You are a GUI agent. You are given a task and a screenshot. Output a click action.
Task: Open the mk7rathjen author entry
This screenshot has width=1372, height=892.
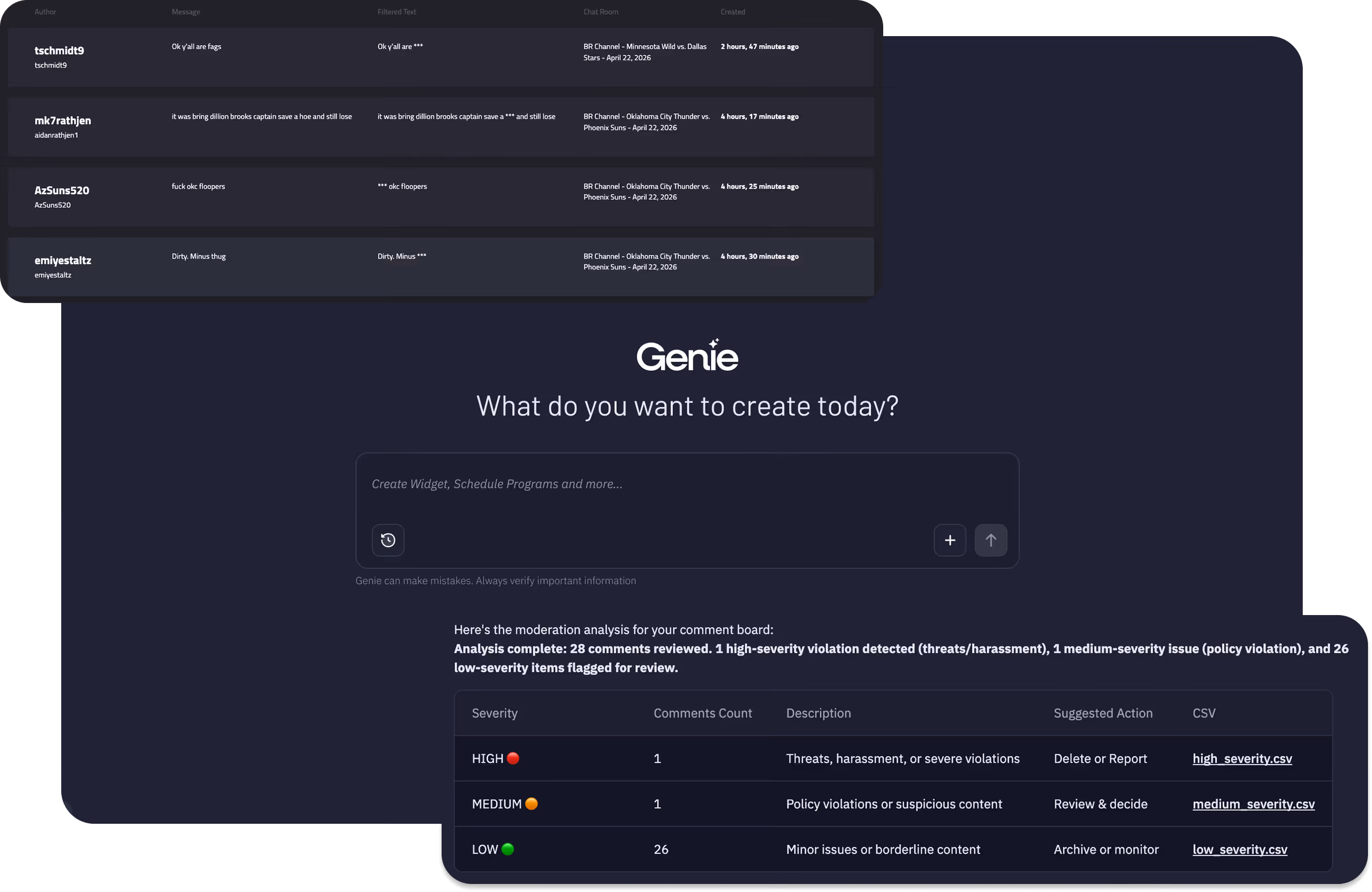[x=63, y=120]
